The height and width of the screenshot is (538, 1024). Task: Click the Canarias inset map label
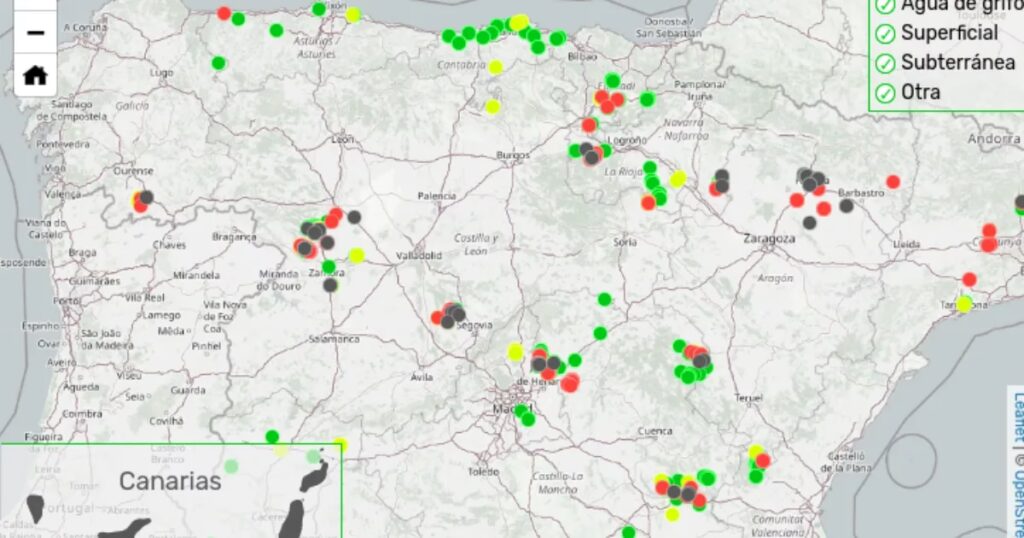click(x=170, y=481)
